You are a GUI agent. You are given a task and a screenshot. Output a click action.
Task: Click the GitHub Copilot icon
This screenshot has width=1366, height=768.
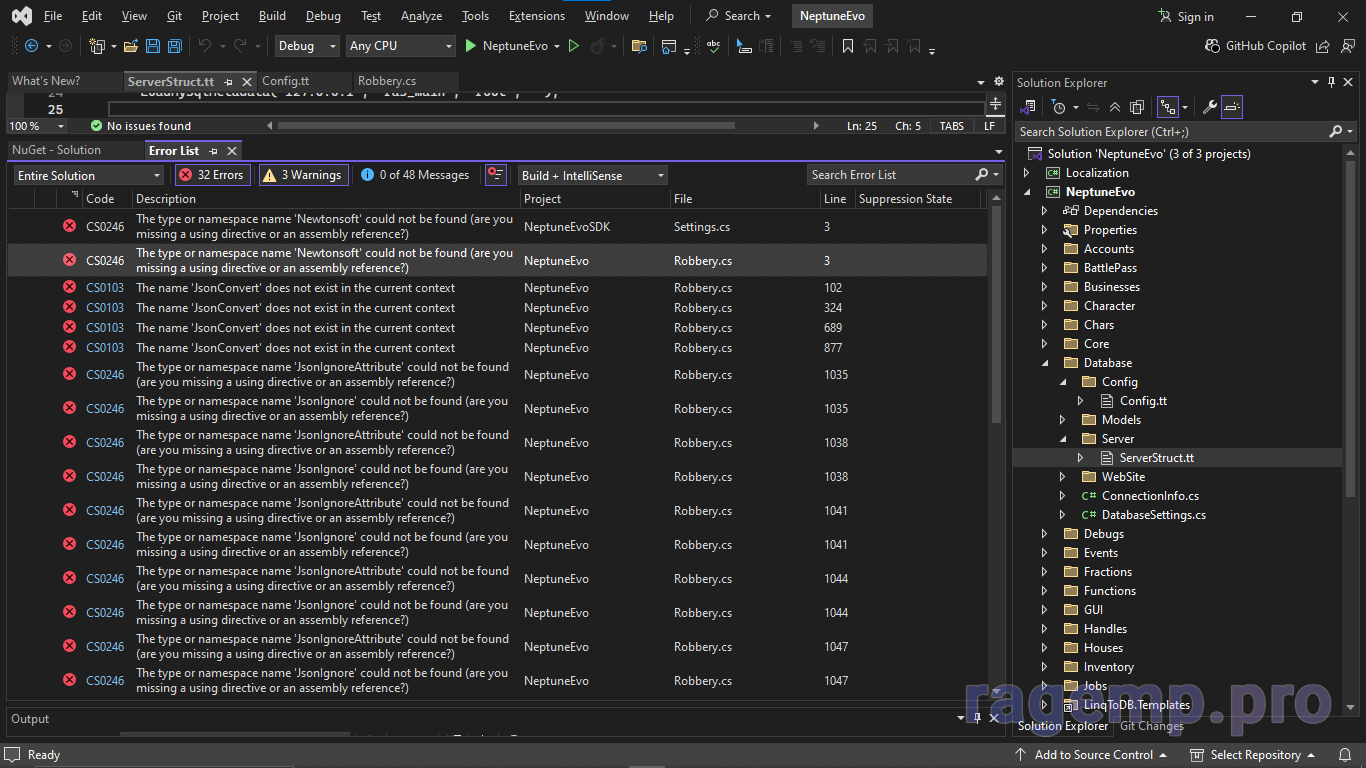1213,46
